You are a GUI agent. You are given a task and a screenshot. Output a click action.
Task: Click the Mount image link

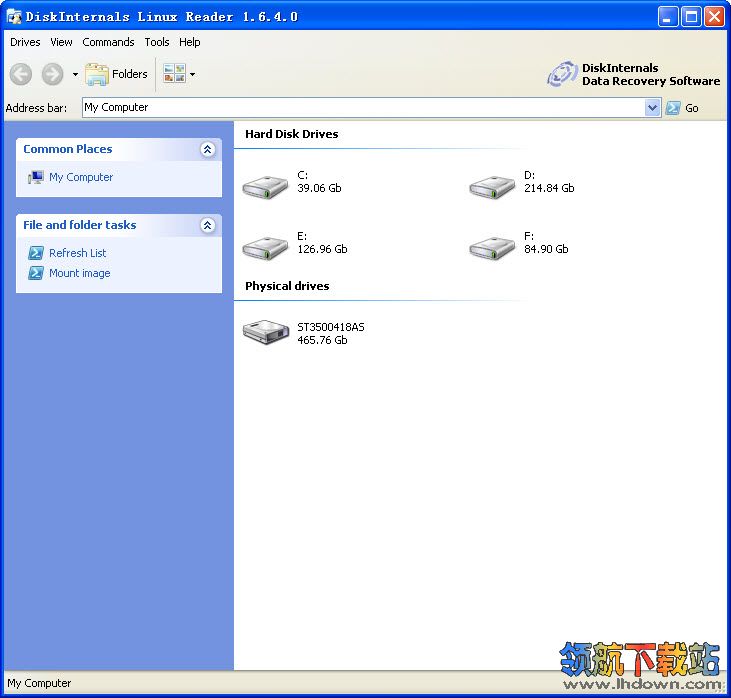pos(80,273)
